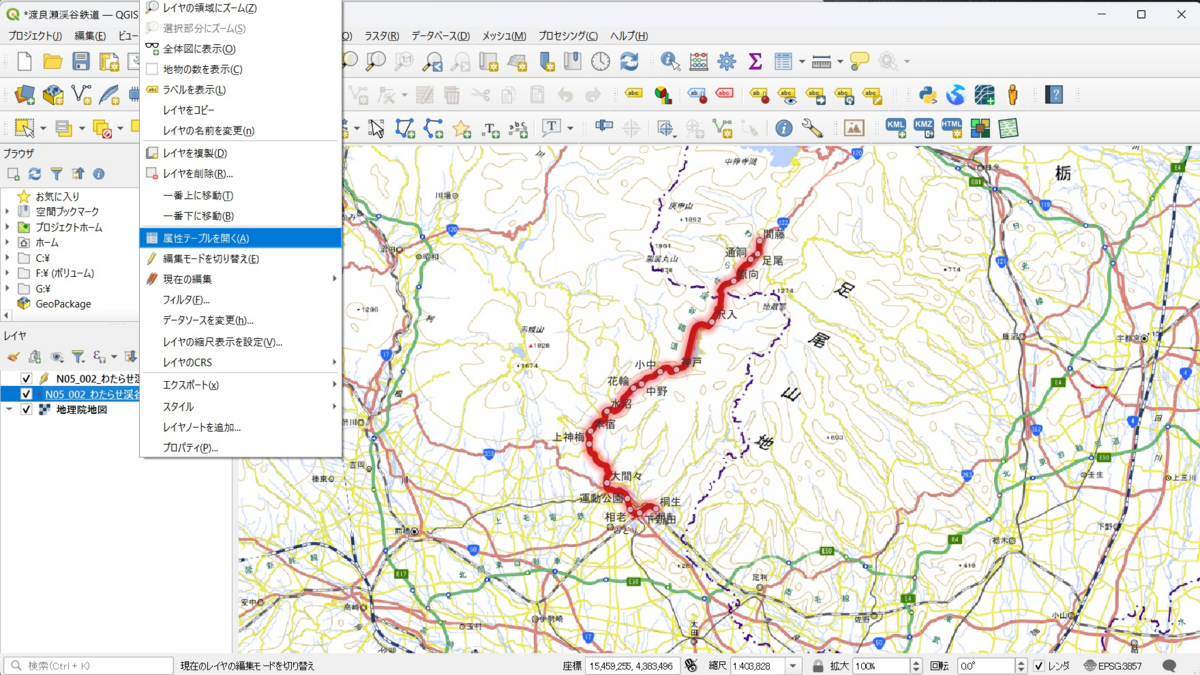Viewport: 1200px width, 675px height.
Task: Collapse the 地理院地図 layer group arrow
Action: pos(9,409)
